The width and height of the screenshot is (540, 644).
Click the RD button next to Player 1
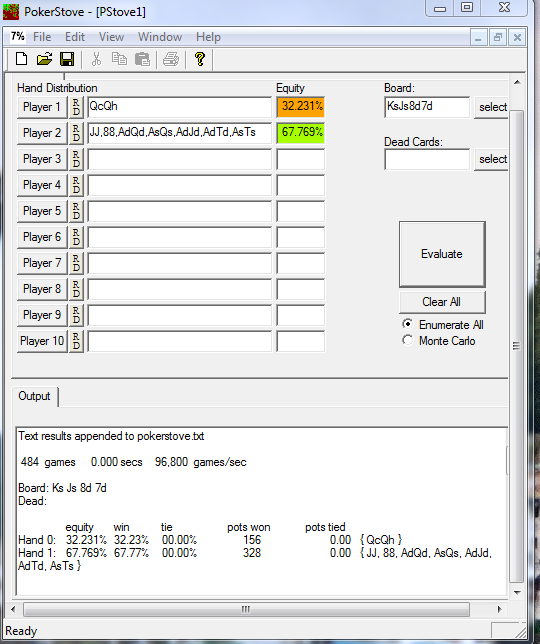[76, 107]
